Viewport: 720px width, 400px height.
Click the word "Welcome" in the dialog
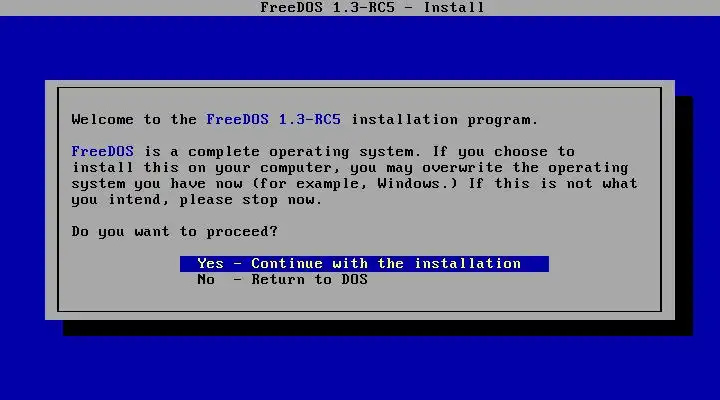[x=102, y=119]
